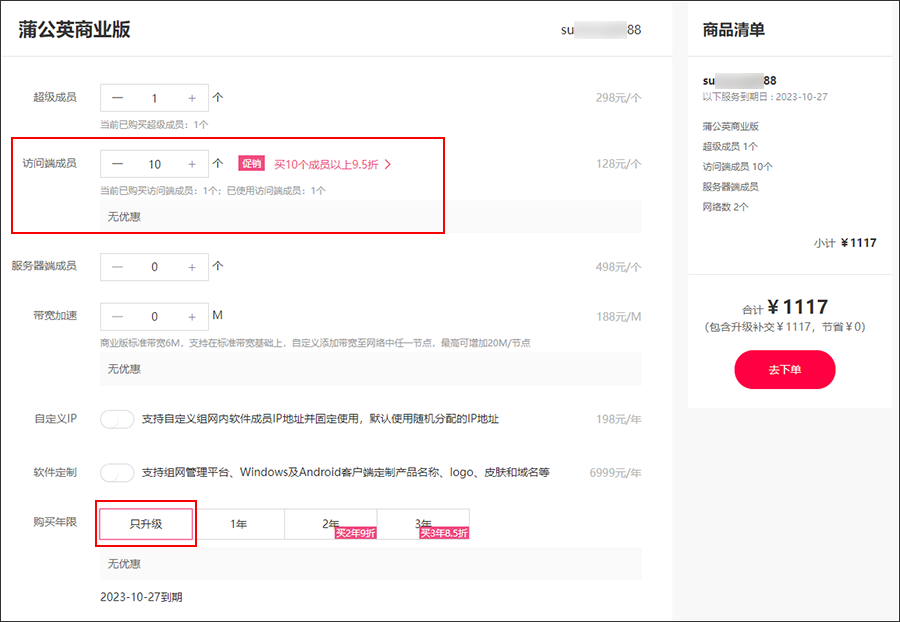The width and height of the screenshot is (900, 622).
Task: Click 服务器端成员 line in 商品清单
Action: [730, 187]
